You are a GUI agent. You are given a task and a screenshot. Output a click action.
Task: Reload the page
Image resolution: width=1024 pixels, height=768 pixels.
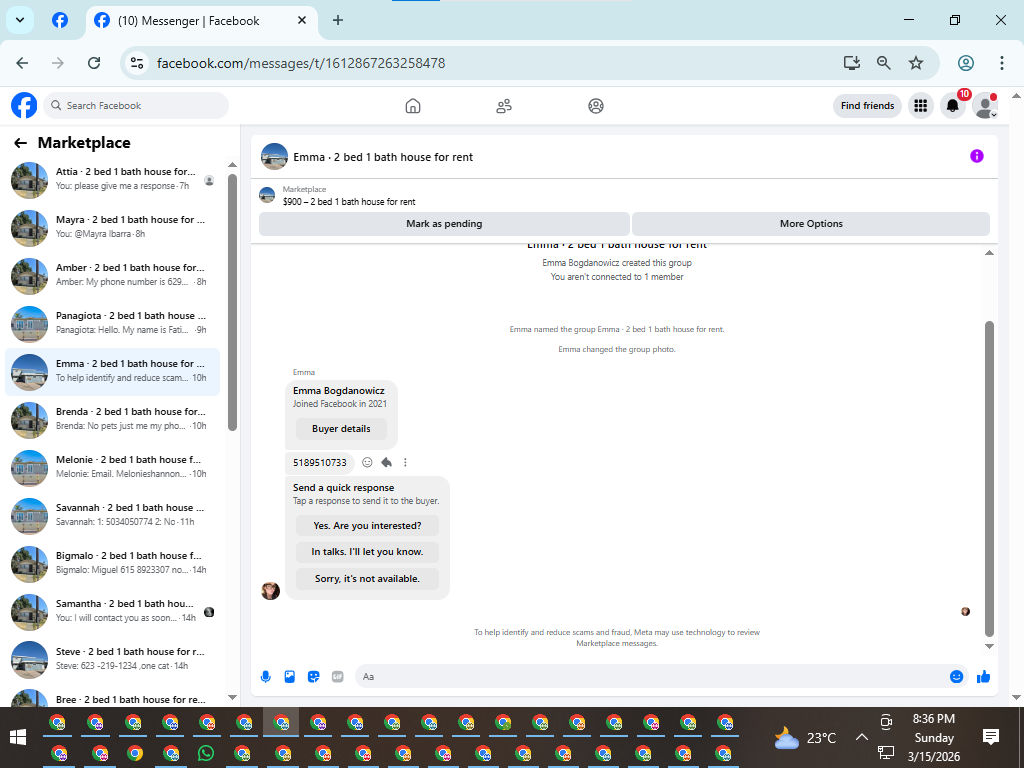(x=94, y=63)
